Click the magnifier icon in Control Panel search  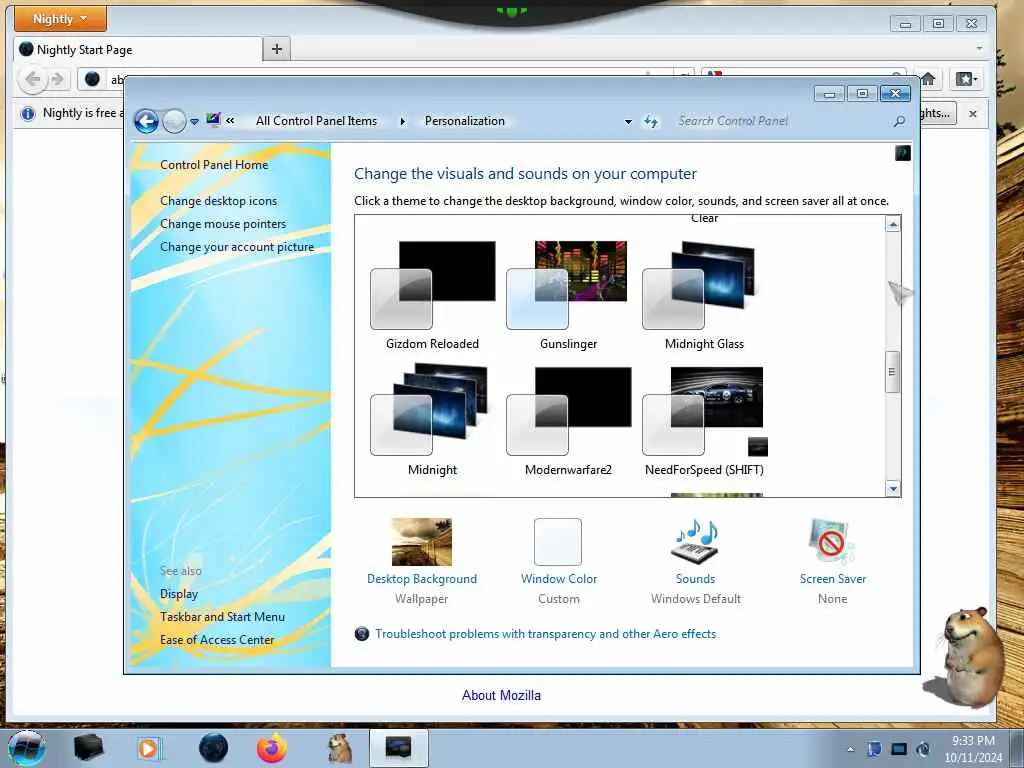click(899, 121)
